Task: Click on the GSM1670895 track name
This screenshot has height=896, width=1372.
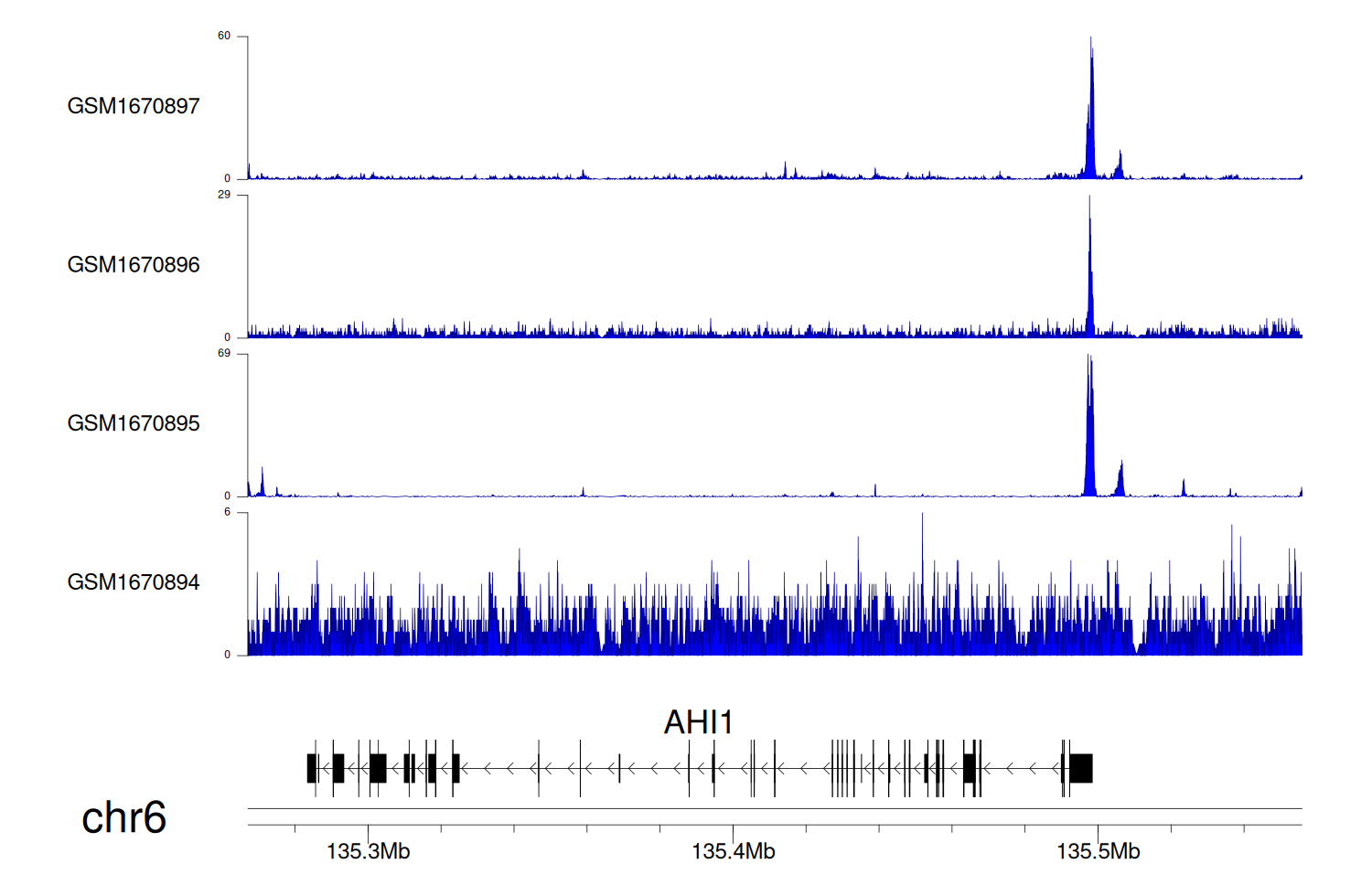Action: coord(134,423)
